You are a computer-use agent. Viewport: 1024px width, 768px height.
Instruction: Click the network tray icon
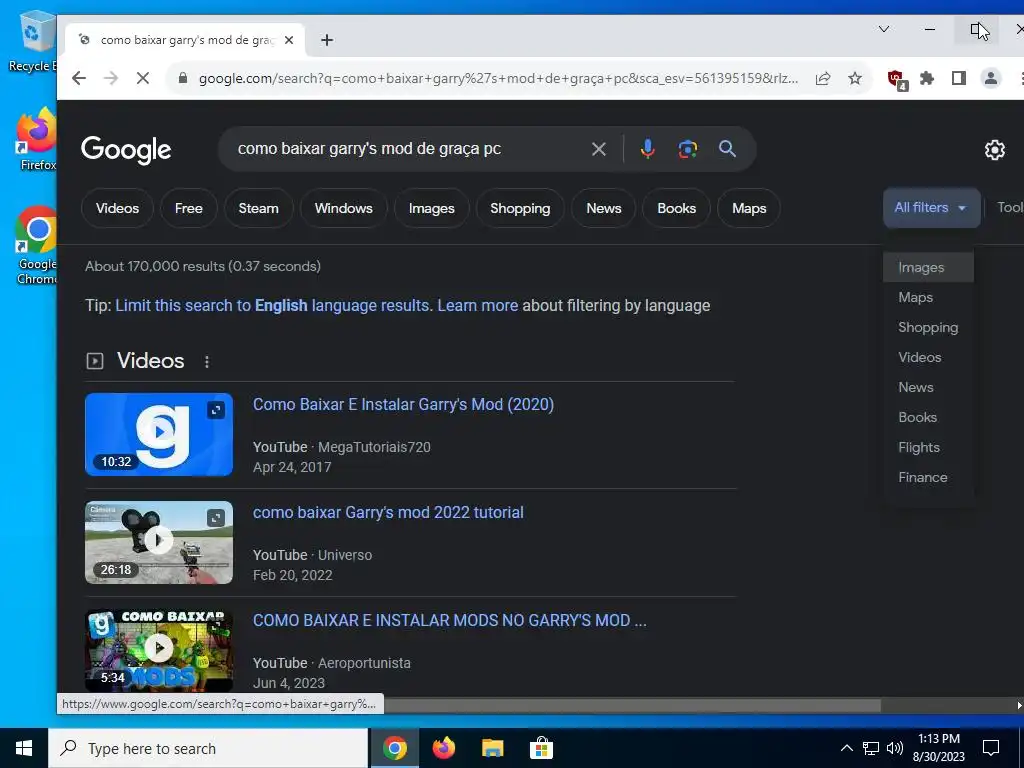tap(871, 748)
